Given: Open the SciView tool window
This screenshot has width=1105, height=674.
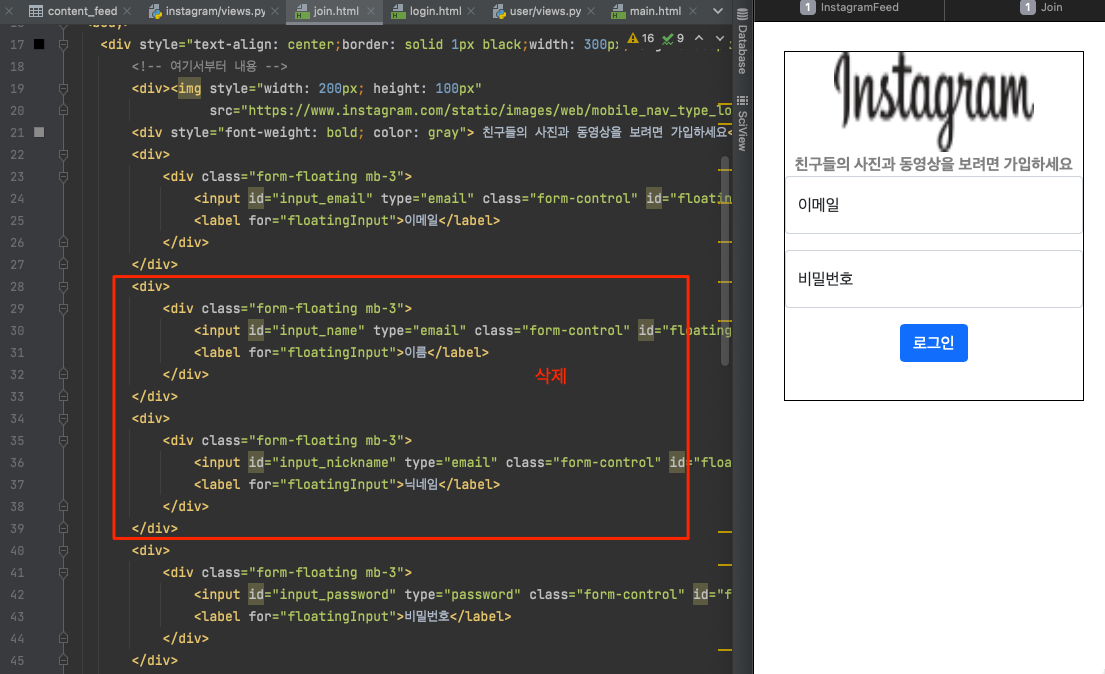Looking at the screenshot, I should (x=742, y=123).
